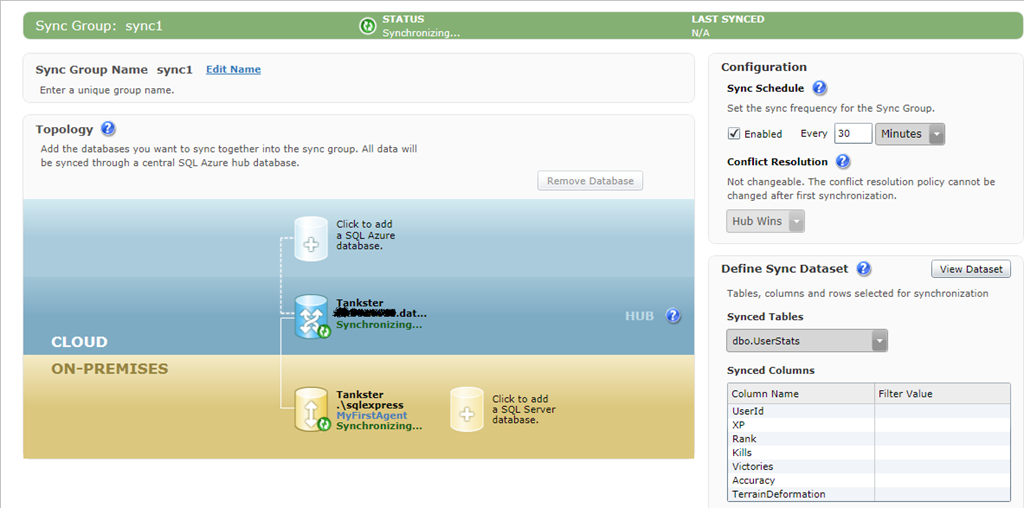The width and height of the screenshot is (1024, 508).
Task: Toggle the Enabled sync schedule checkbox
Action: coord(734,134)
